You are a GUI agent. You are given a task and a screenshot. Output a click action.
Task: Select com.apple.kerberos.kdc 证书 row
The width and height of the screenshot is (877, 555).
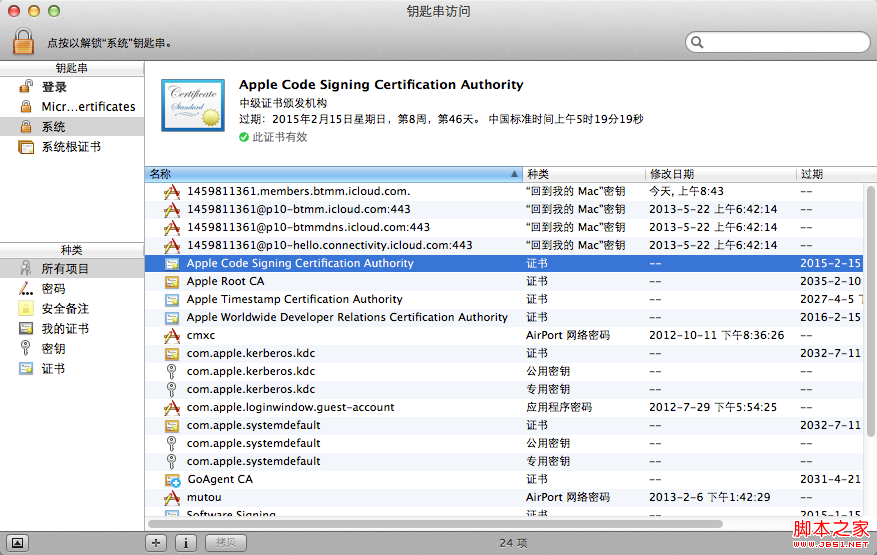click(504, 353)
